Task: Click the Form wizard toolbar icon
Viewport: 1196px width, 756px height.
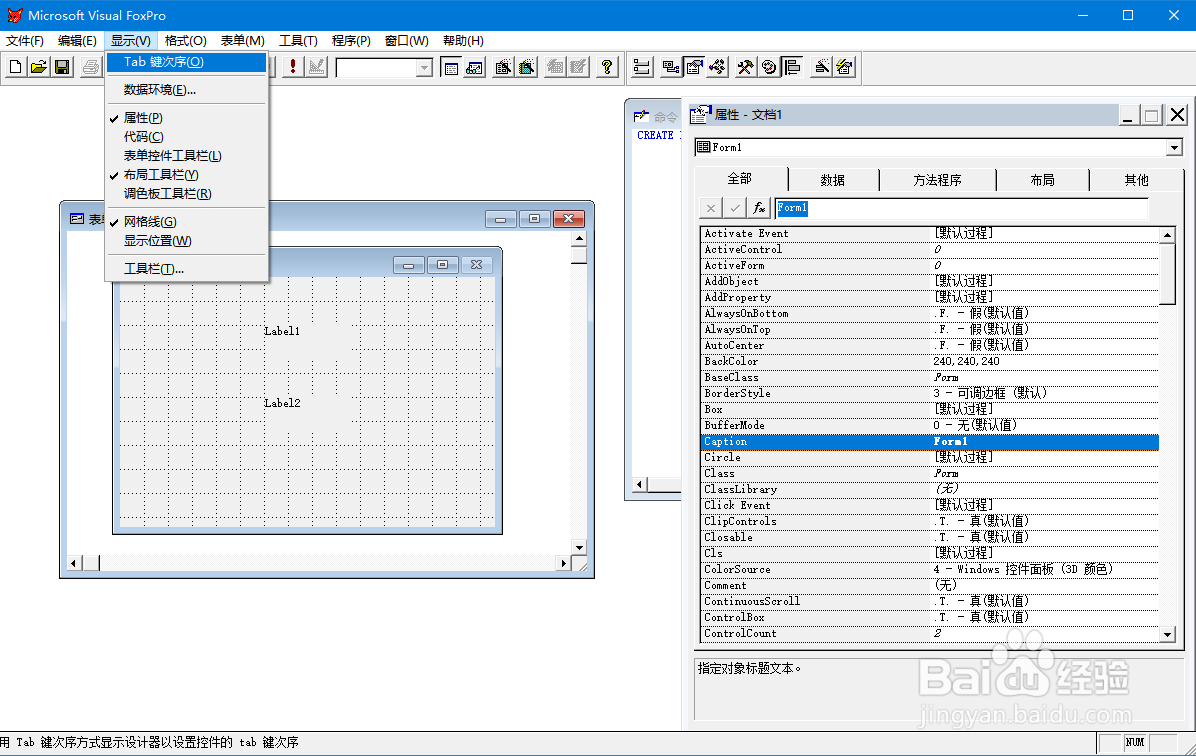Action: tap(503, 67)
